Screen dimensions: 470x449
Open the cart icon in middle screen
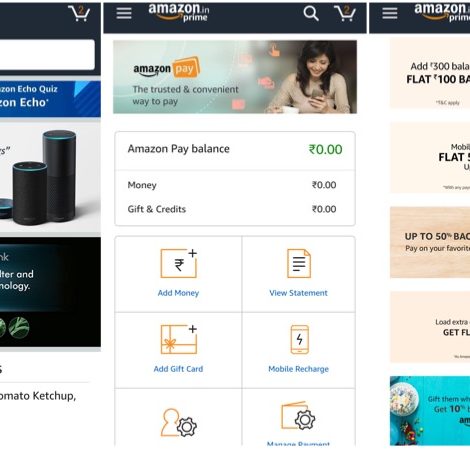(x=345, y=13)
